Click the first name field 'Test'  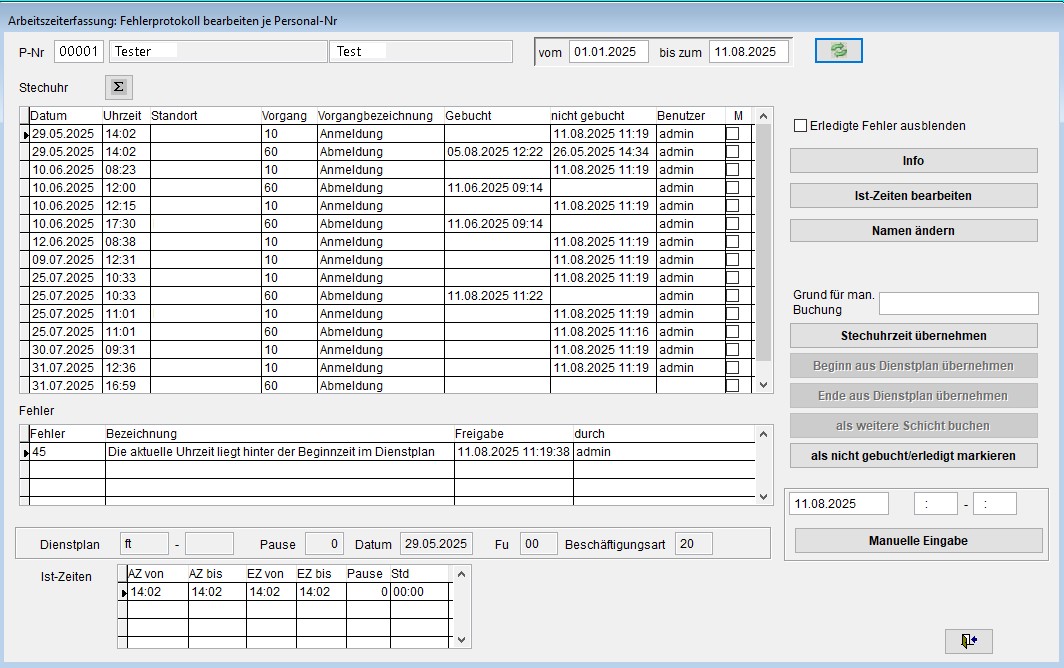(421, 52)
